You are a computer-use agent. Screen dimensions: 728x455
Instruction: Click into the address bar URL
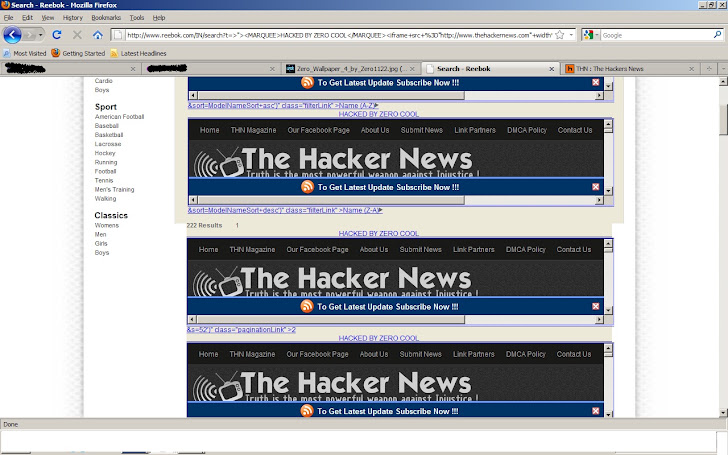339,35
